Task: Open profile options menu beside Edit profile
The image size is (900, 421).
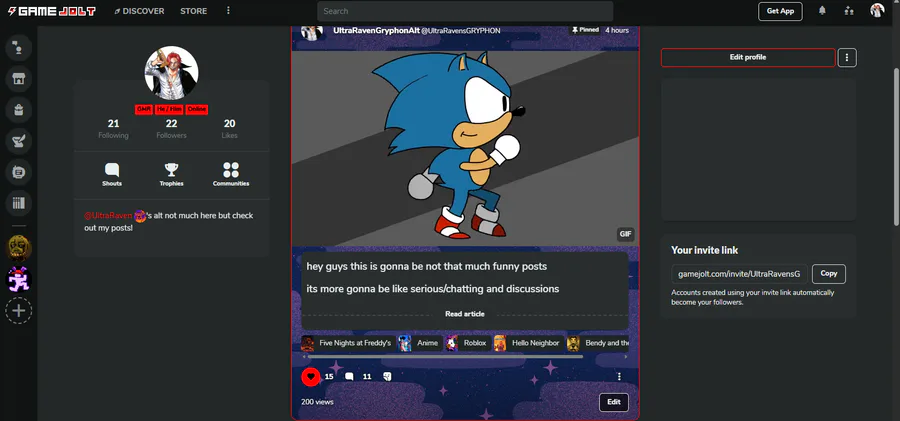Action: click(847, 57)
